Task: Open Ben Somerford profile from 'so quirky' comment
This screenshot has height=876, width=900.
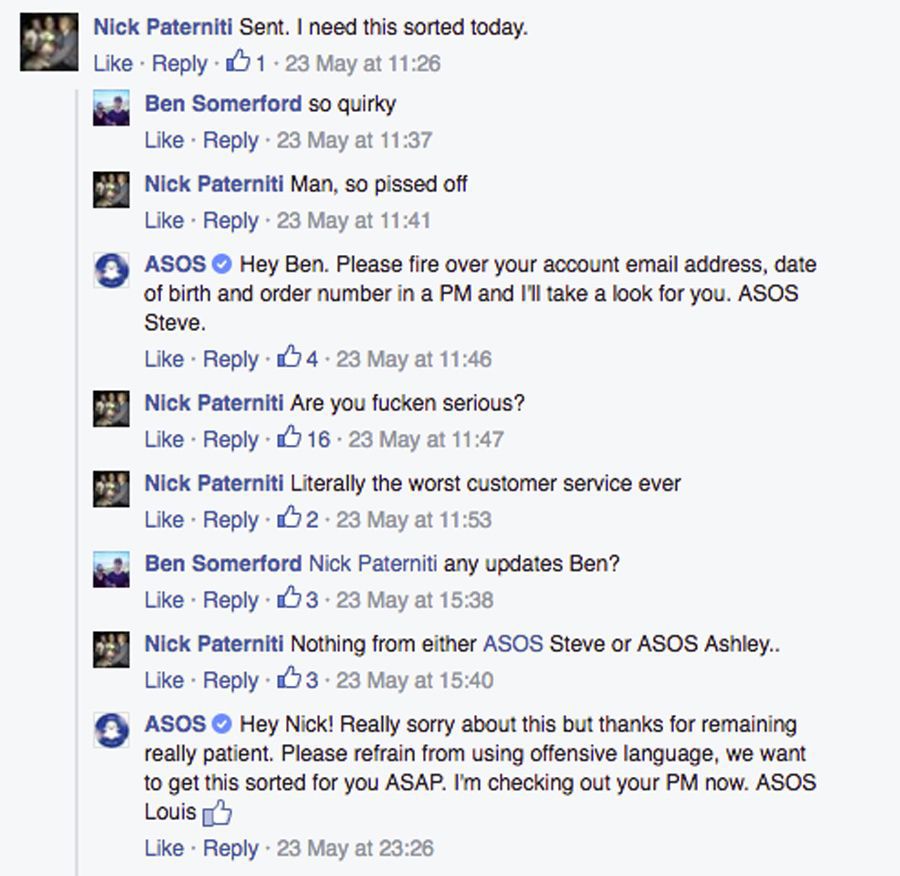Action: coord(223,104)
